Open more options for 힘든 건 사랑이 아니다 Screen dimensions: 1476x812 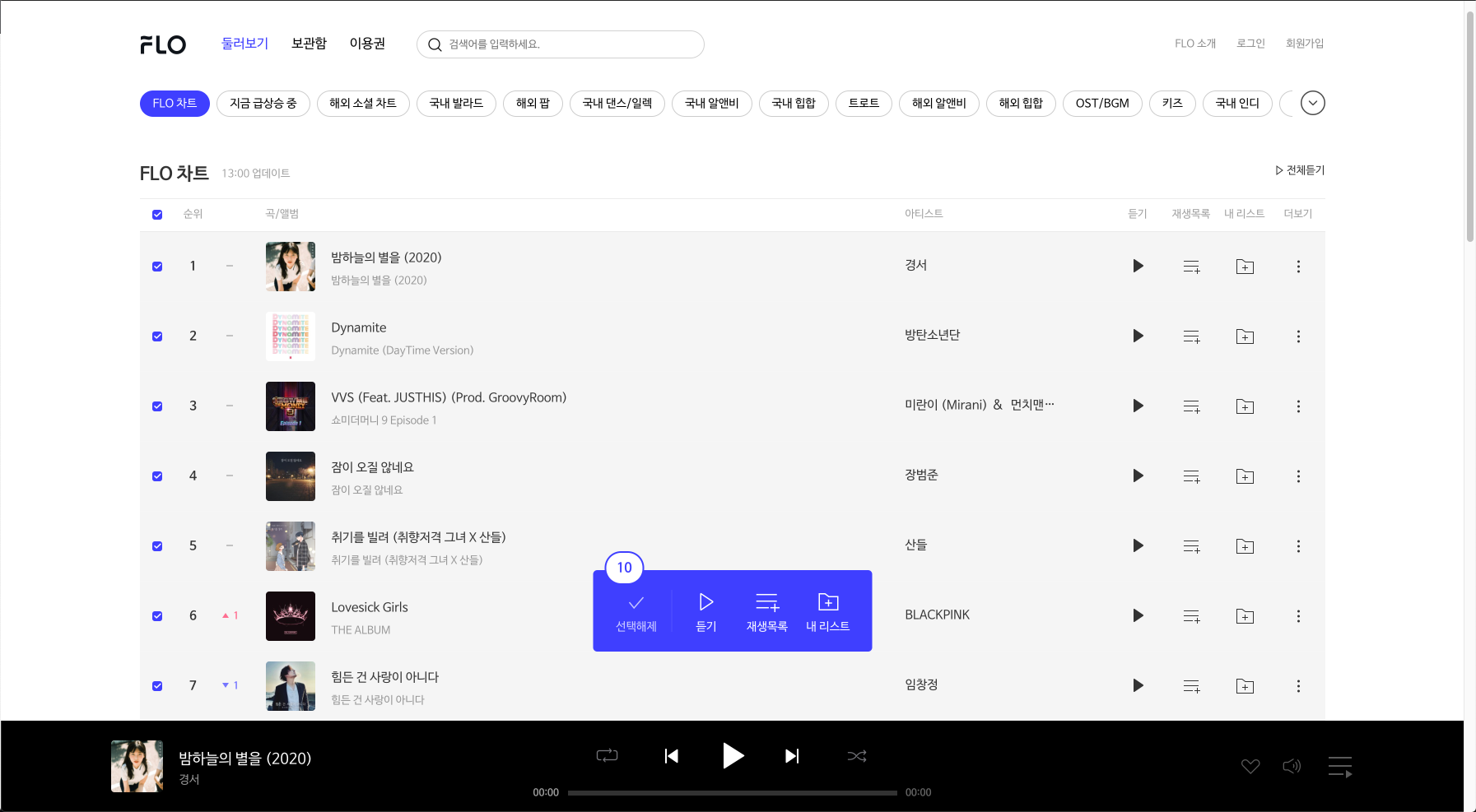1298,686
